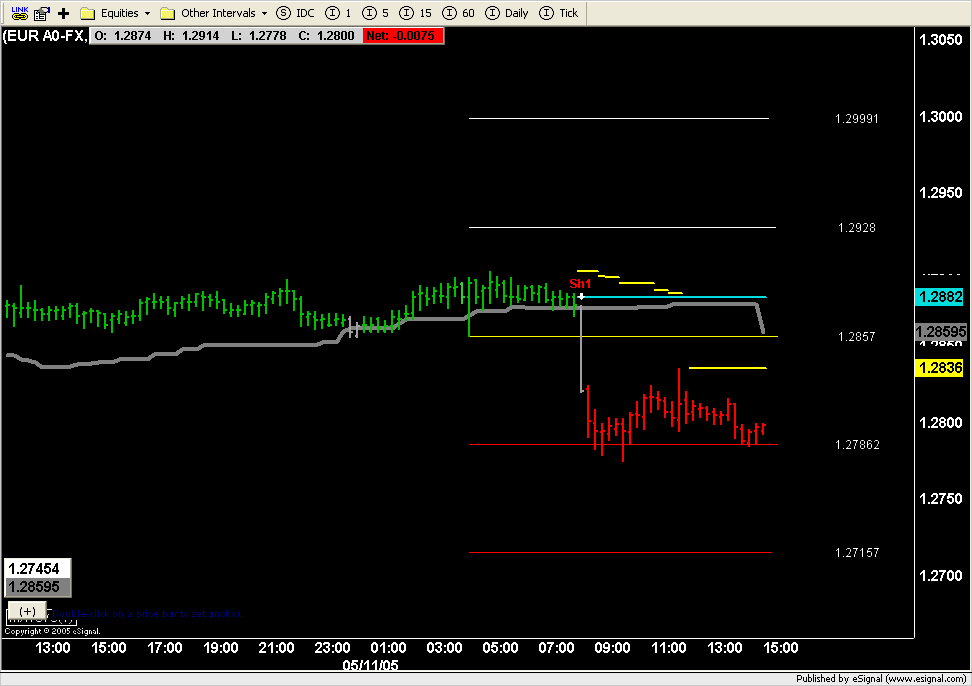
Task: Click the 21:00 time axis label
Action: (x=276, y=648)
